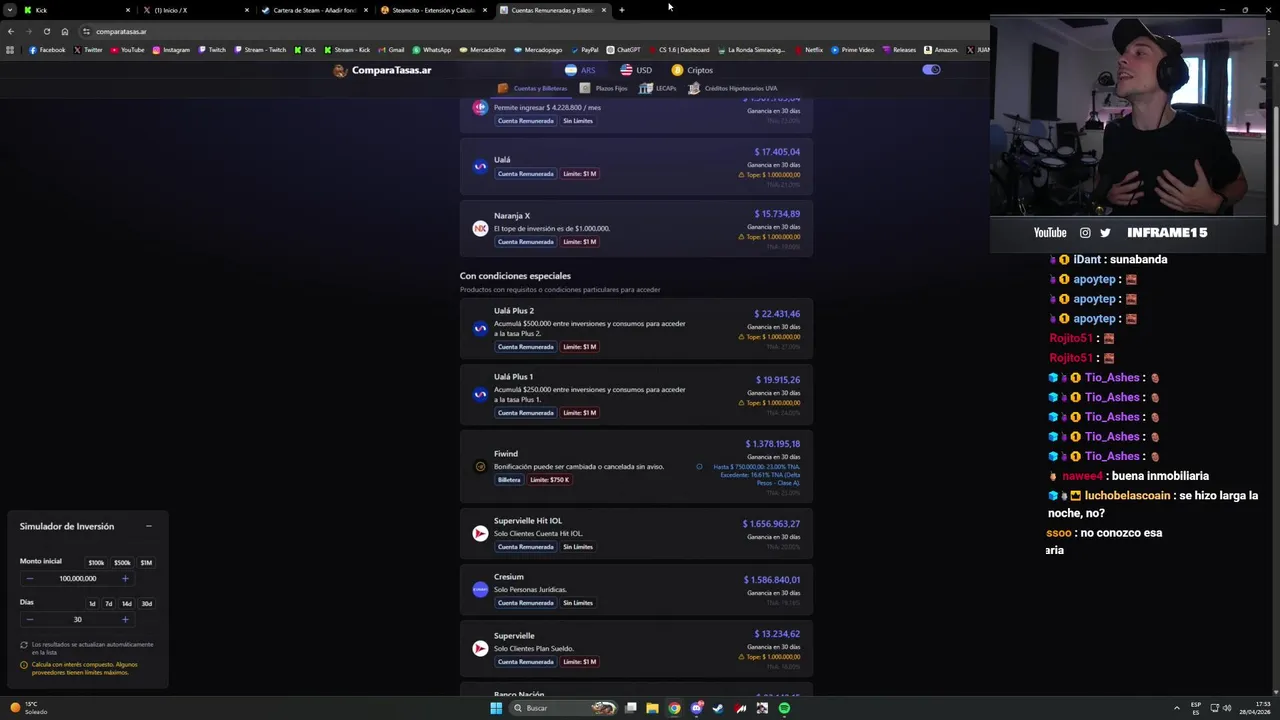Click the Ualá logo in Ualá row
This screenshot has height=720, width=1280.
[x=480, y=167]
